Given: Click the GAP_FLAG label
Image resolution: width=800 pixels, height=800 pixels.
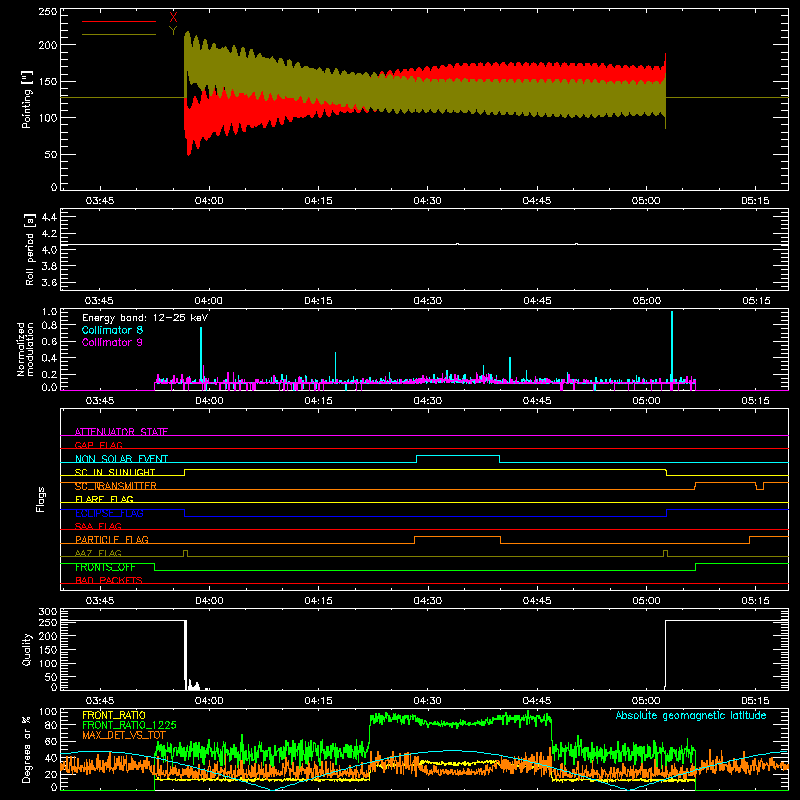Looking at the screenshot, I should (x=98, y=445).
